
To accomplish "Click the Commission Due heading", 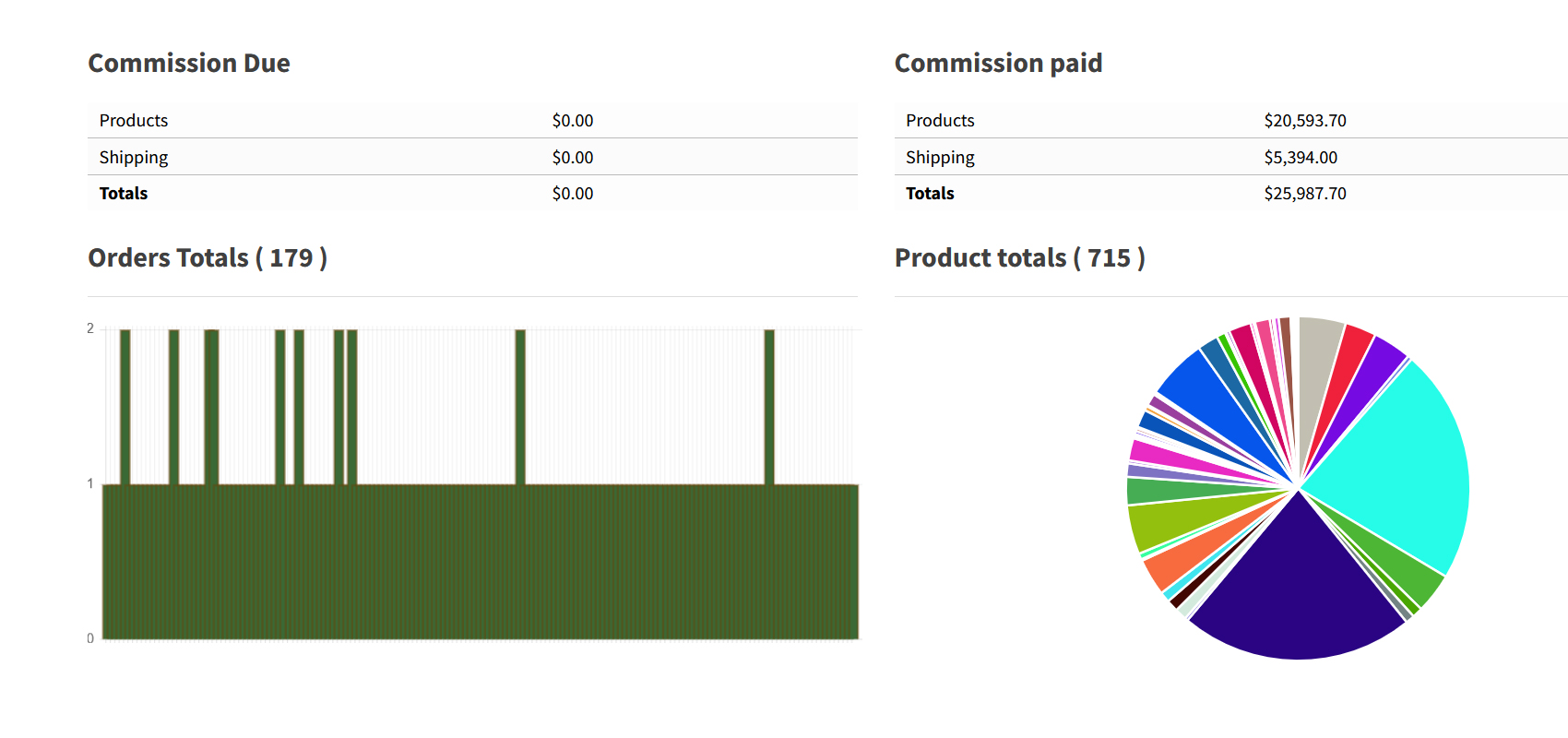I will point(189,64).
